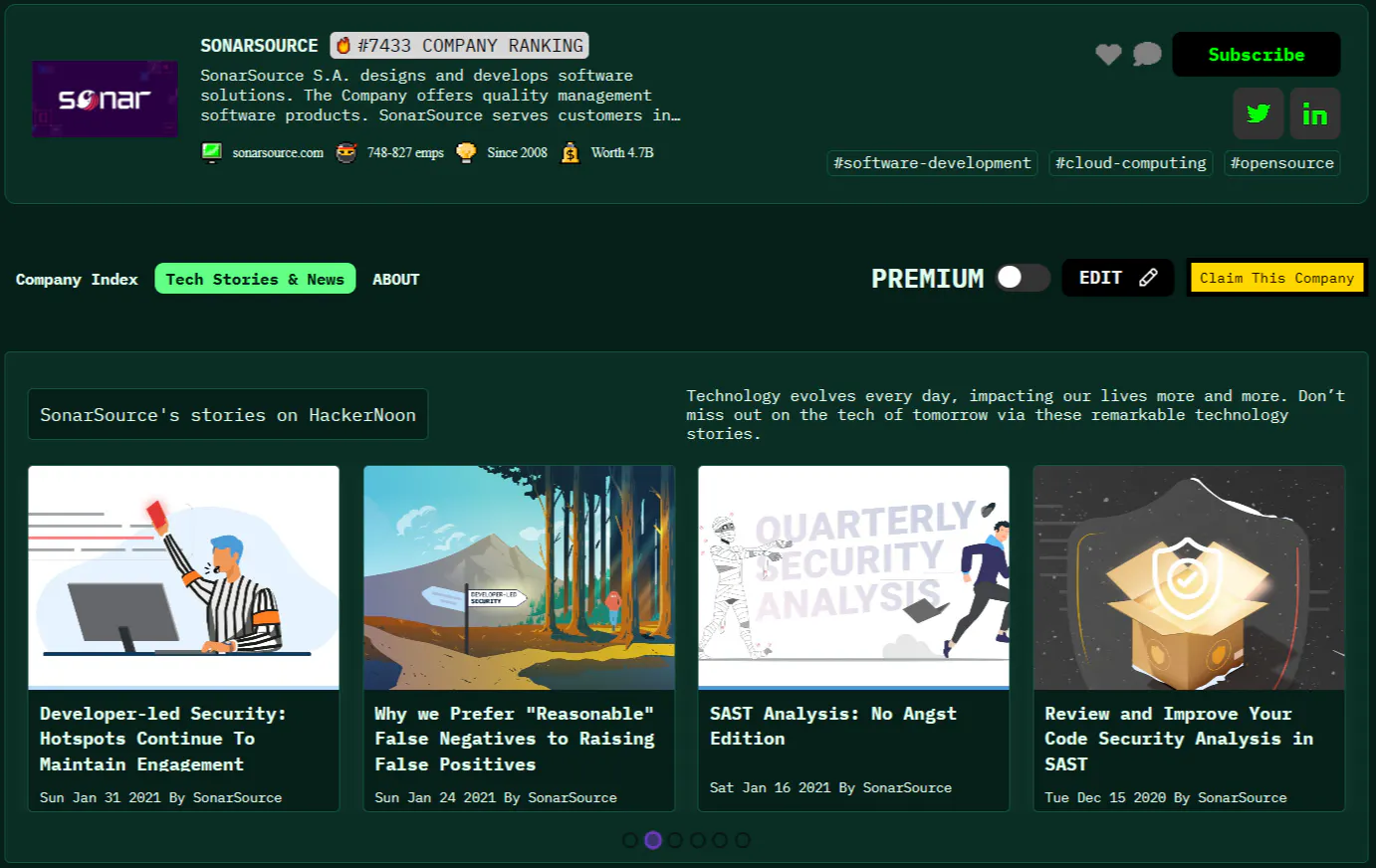Click the '#7433 COMPANY RANKING' badge
Image resolution: width=1377 pixels, height=868 pixels.
pyautogui.click(x=459, y=46)
